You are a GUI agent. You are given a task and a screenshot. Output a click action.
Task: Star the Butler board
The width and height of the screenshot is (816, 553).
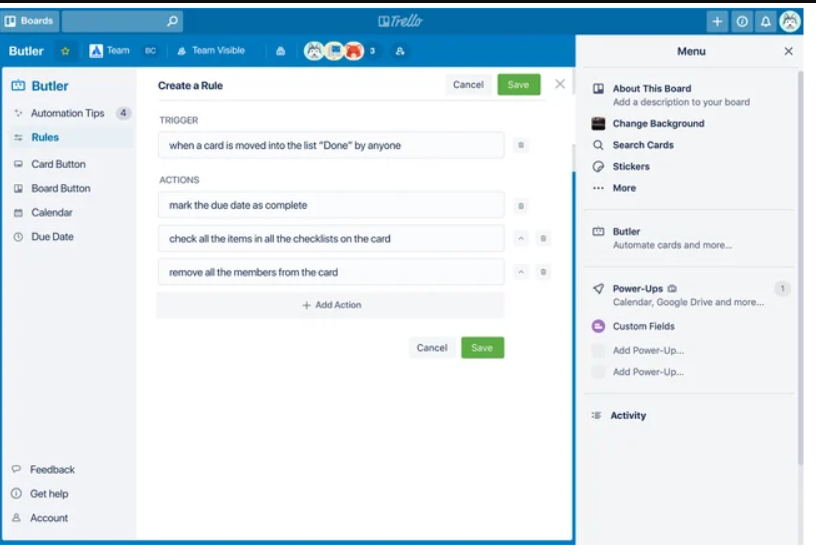tap(66, 51)
